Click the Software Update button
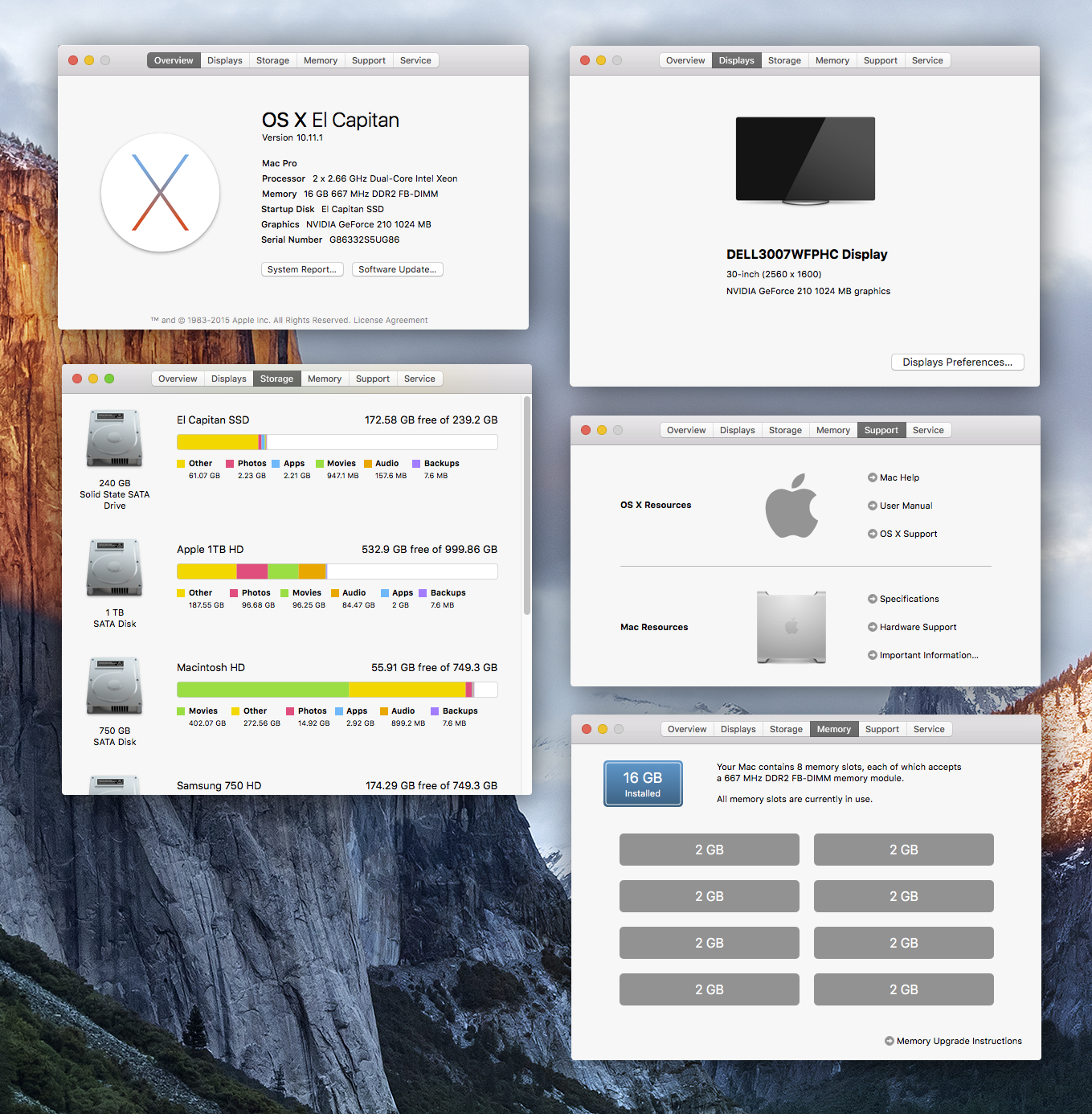The width and height of the screenshot is (1092, 1114). click(398, 269)
